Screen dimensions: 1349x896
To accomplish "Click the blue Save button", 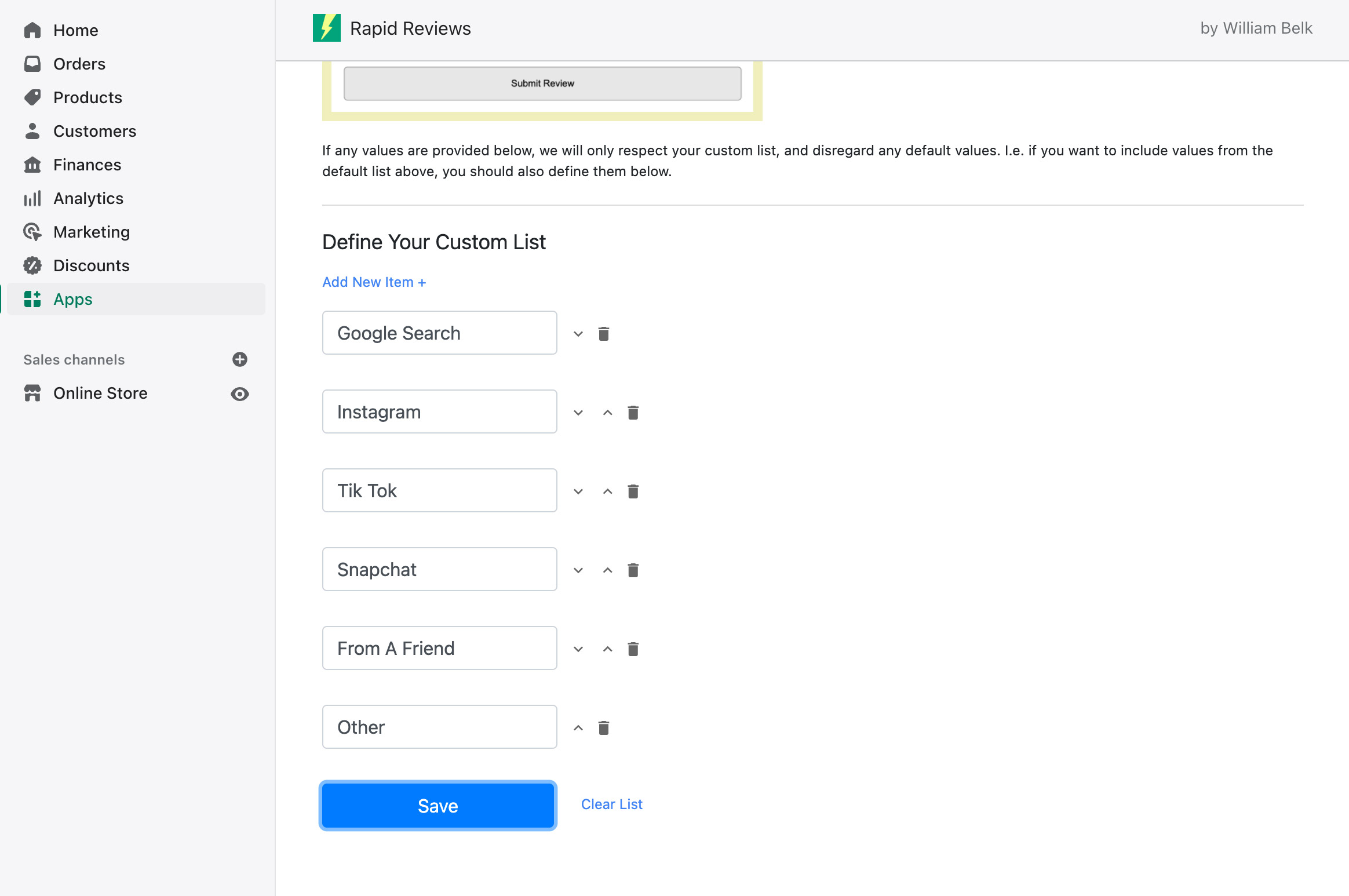I will pyautogui.click(x=438, y=806).
